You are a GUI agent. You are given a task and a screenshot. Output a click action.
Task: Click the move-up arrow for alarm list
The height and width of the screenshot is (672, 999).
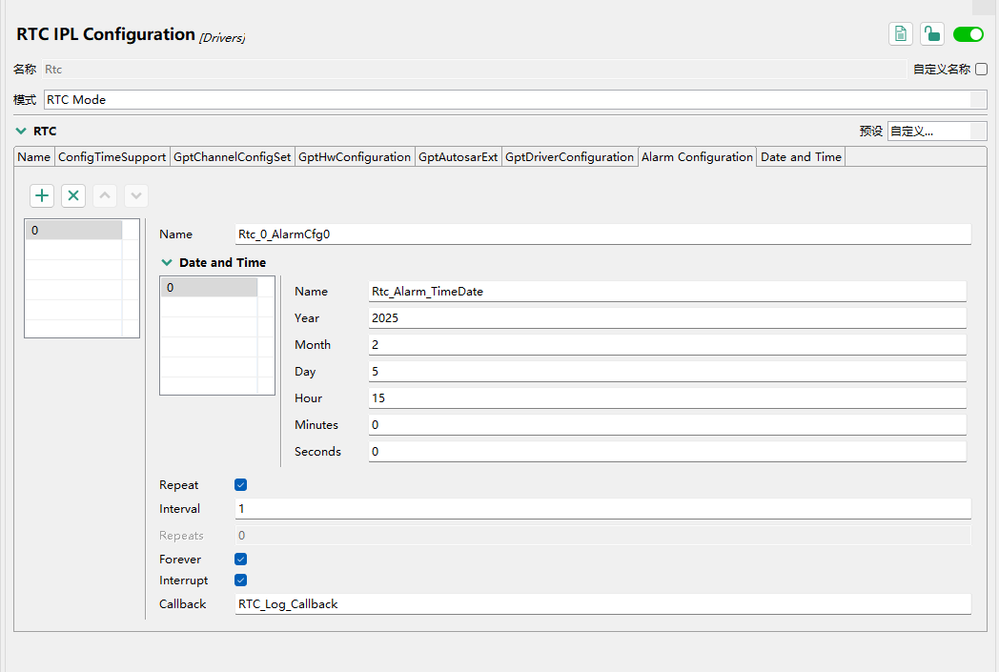click(x=105, y=196)
